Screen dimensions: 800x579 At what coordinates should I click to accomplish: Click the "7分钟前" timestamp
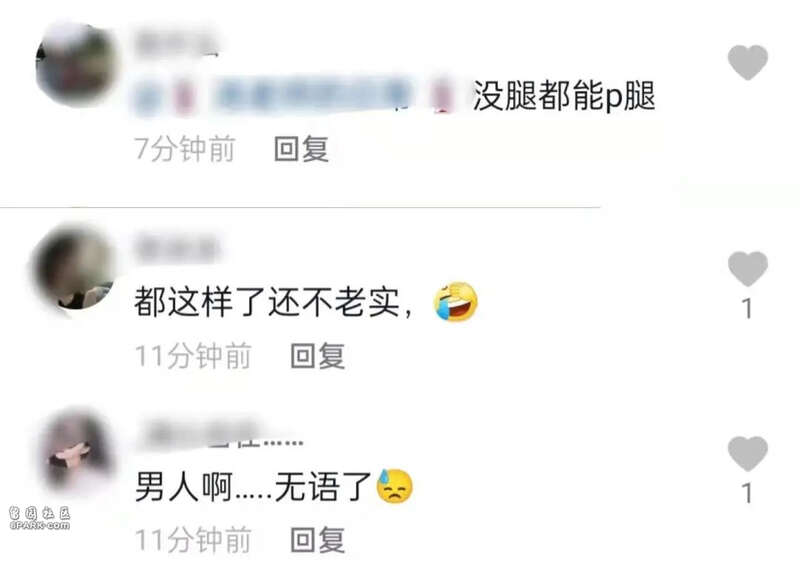[x=185, y=149]
